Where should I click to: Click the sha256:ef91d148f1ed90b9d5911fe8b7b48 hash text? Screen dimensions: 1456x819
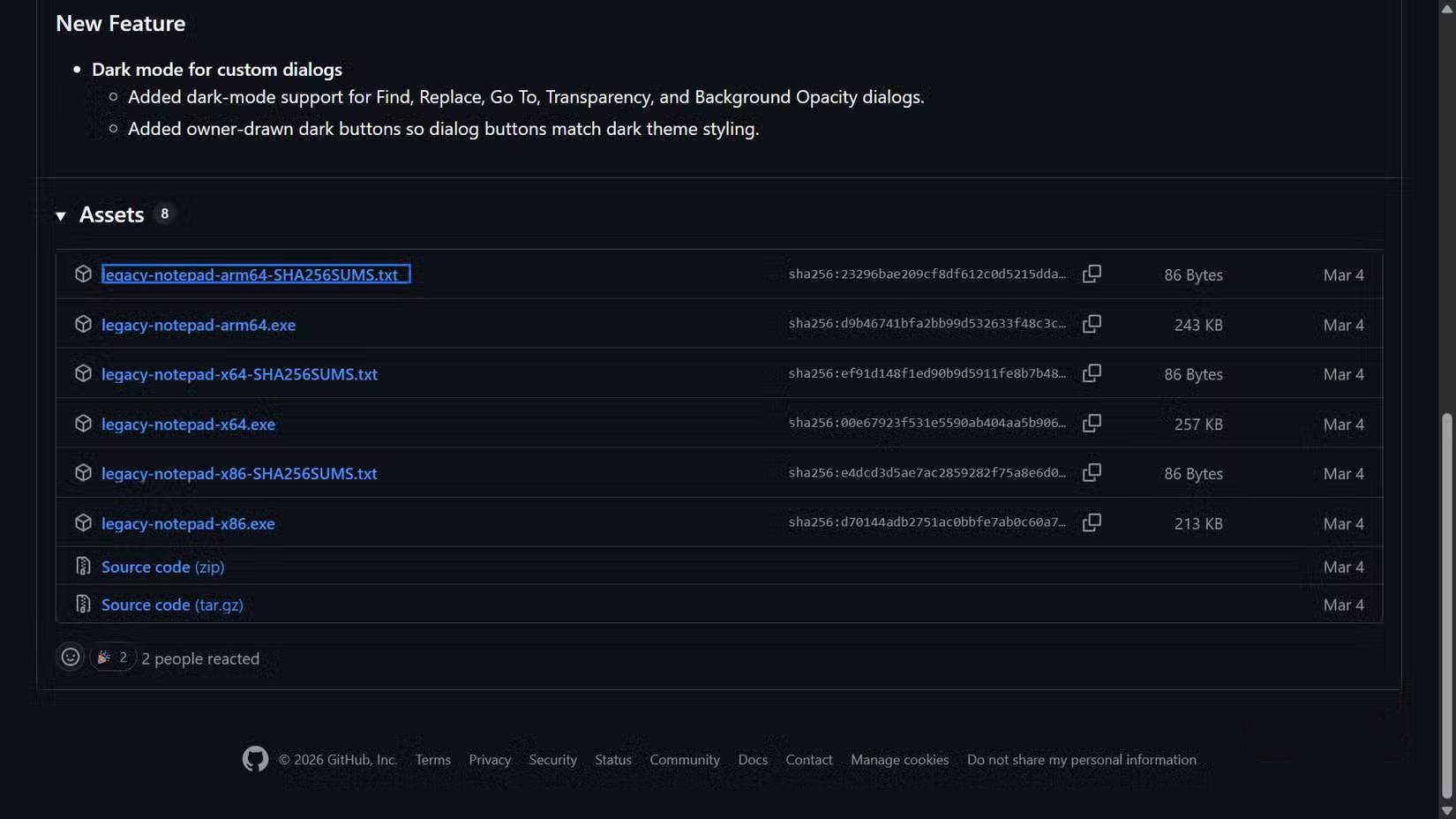coord(927,373)
